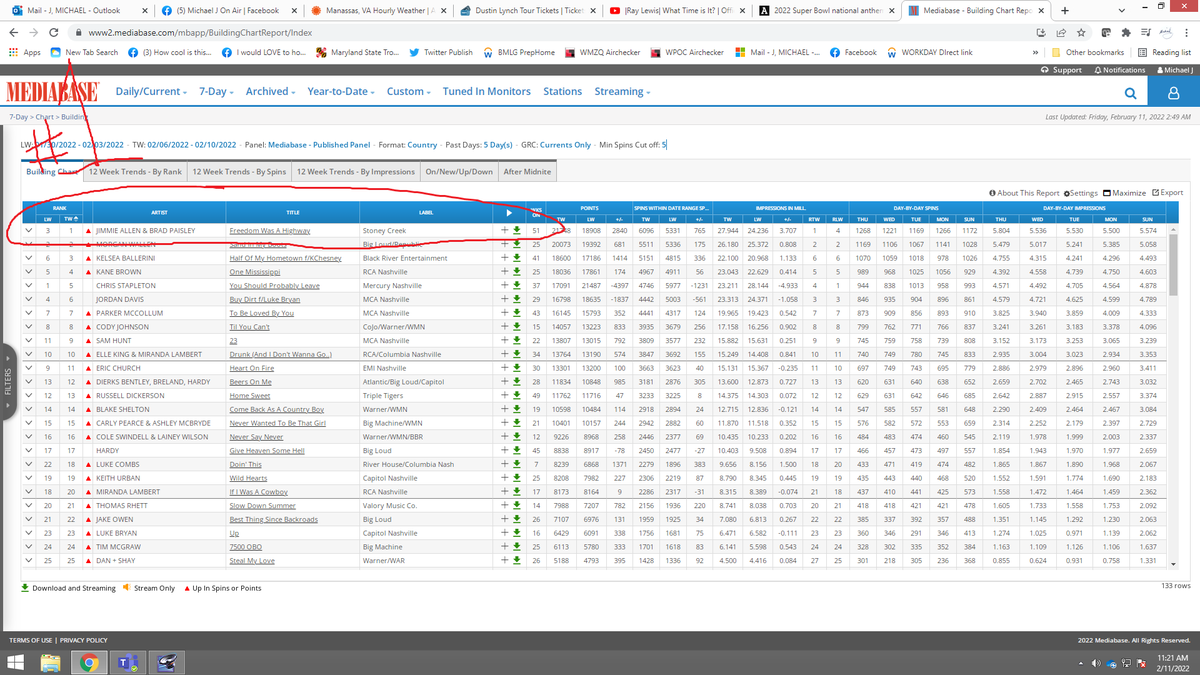The image size is (1200, 675).
Task: Expand row details for Kane Brown
Action: (29, 271)
